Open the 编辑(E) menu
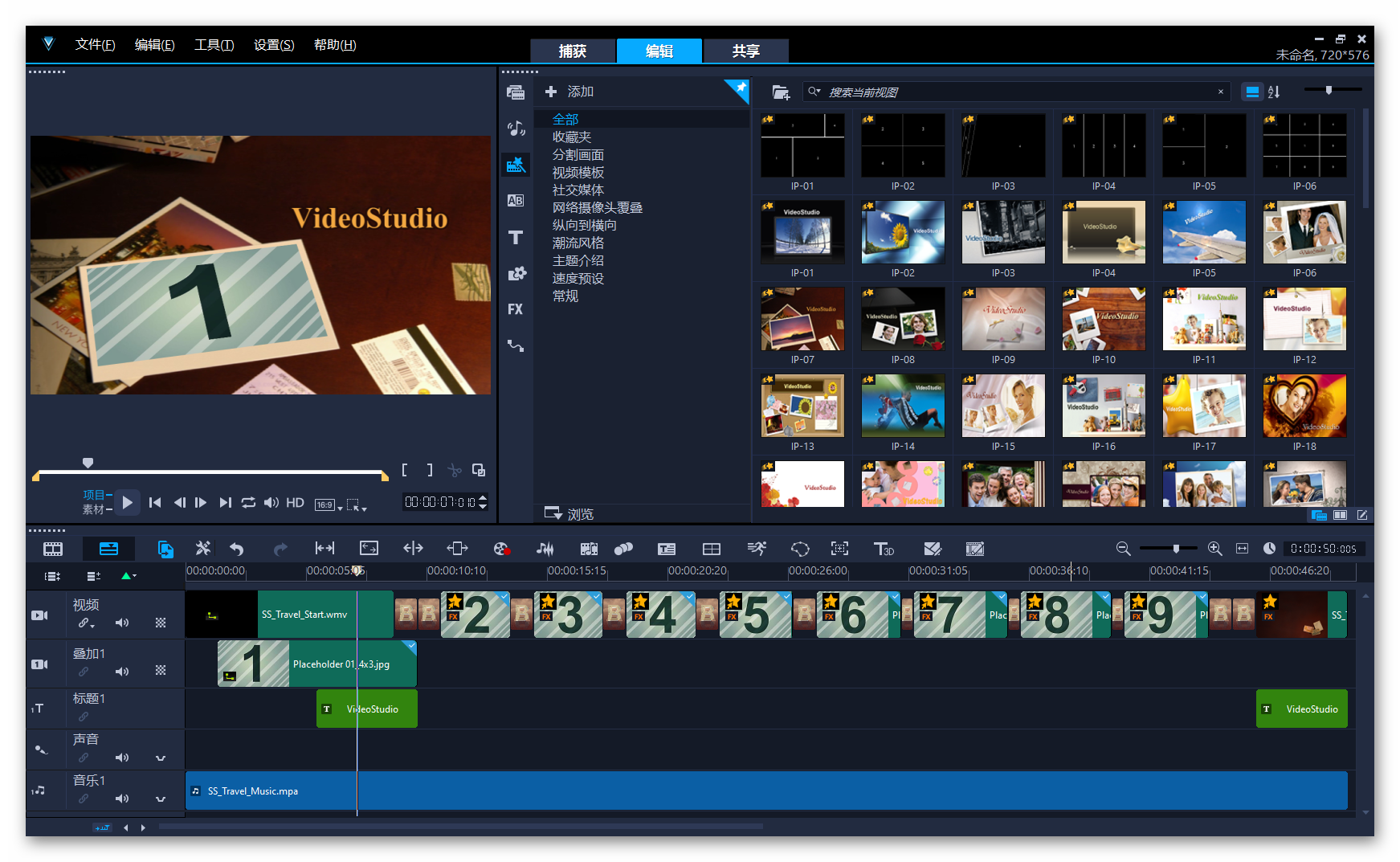Image resolution: width=1400 pixels, height=862 pixels. click(x=155, y=45)
